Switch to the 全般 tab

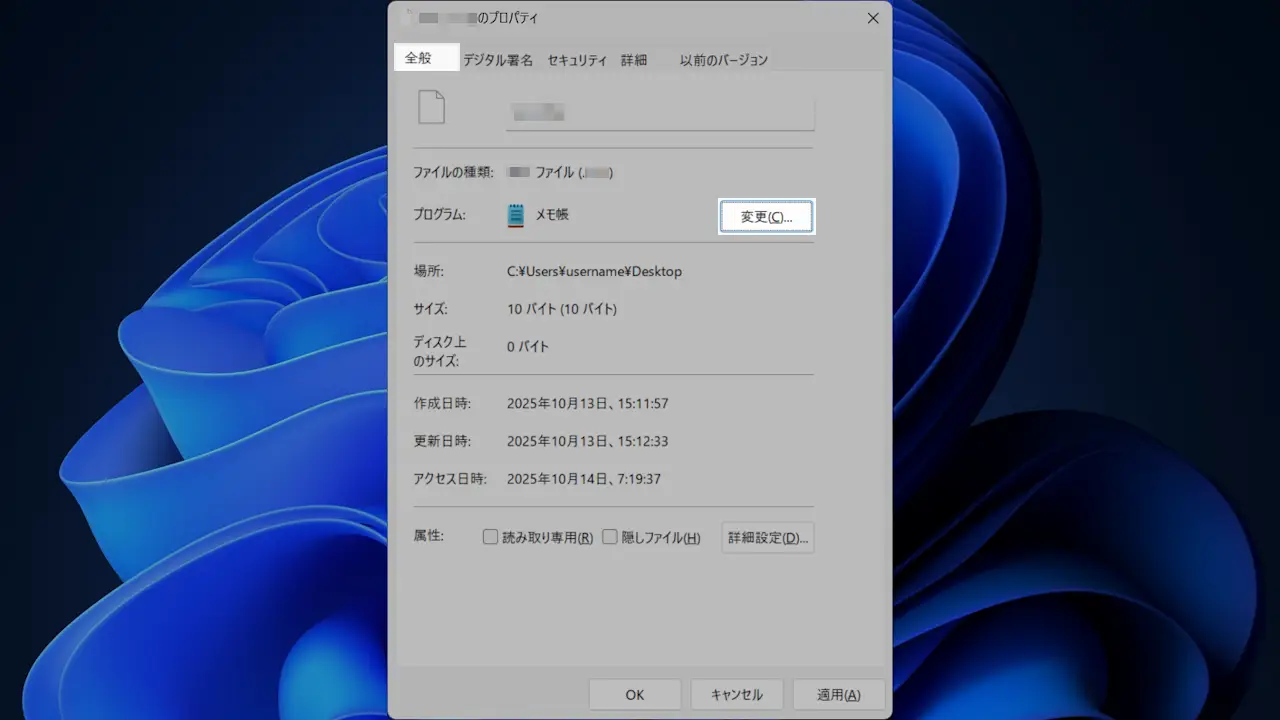(418, 59)
